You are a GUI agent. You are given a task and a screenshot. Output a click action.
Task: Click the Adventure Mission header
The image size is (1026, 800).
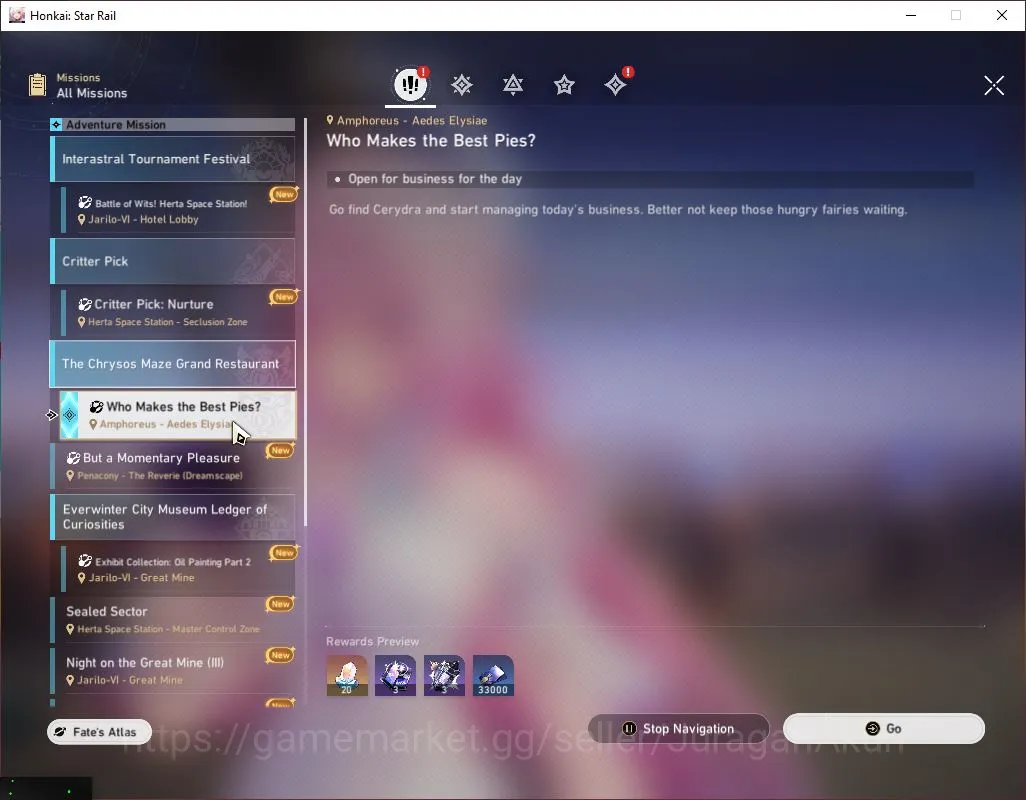pos(173,124)
